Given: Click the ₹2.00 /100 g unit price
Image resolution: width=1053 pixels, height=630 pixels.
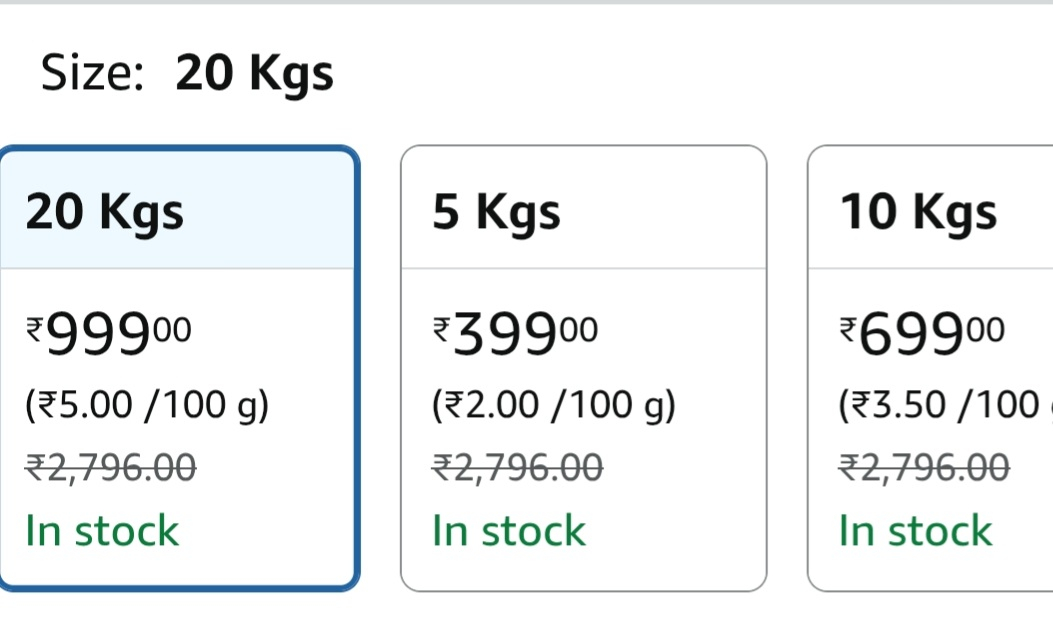Looking at the screenshot, I should point(554,405).
